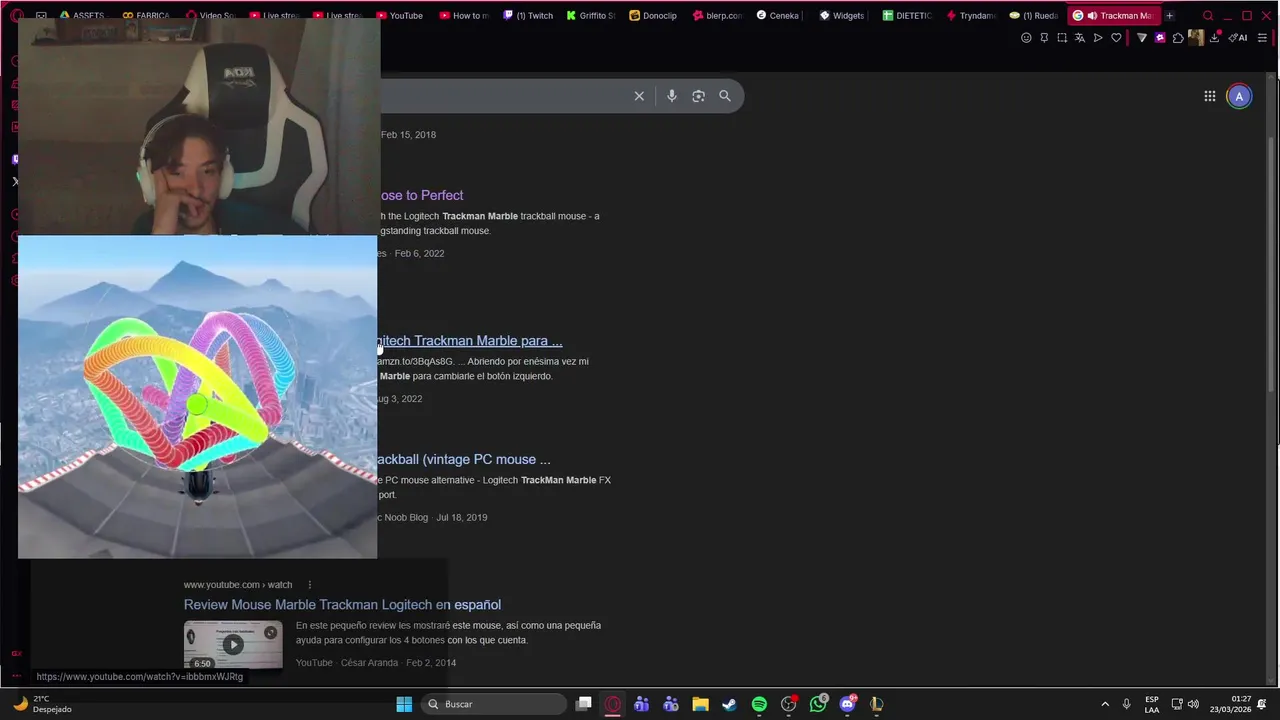Open the tab search magnifier icon
Viewport: 1280px width, 720px height.
click(x=1208, y=16)
